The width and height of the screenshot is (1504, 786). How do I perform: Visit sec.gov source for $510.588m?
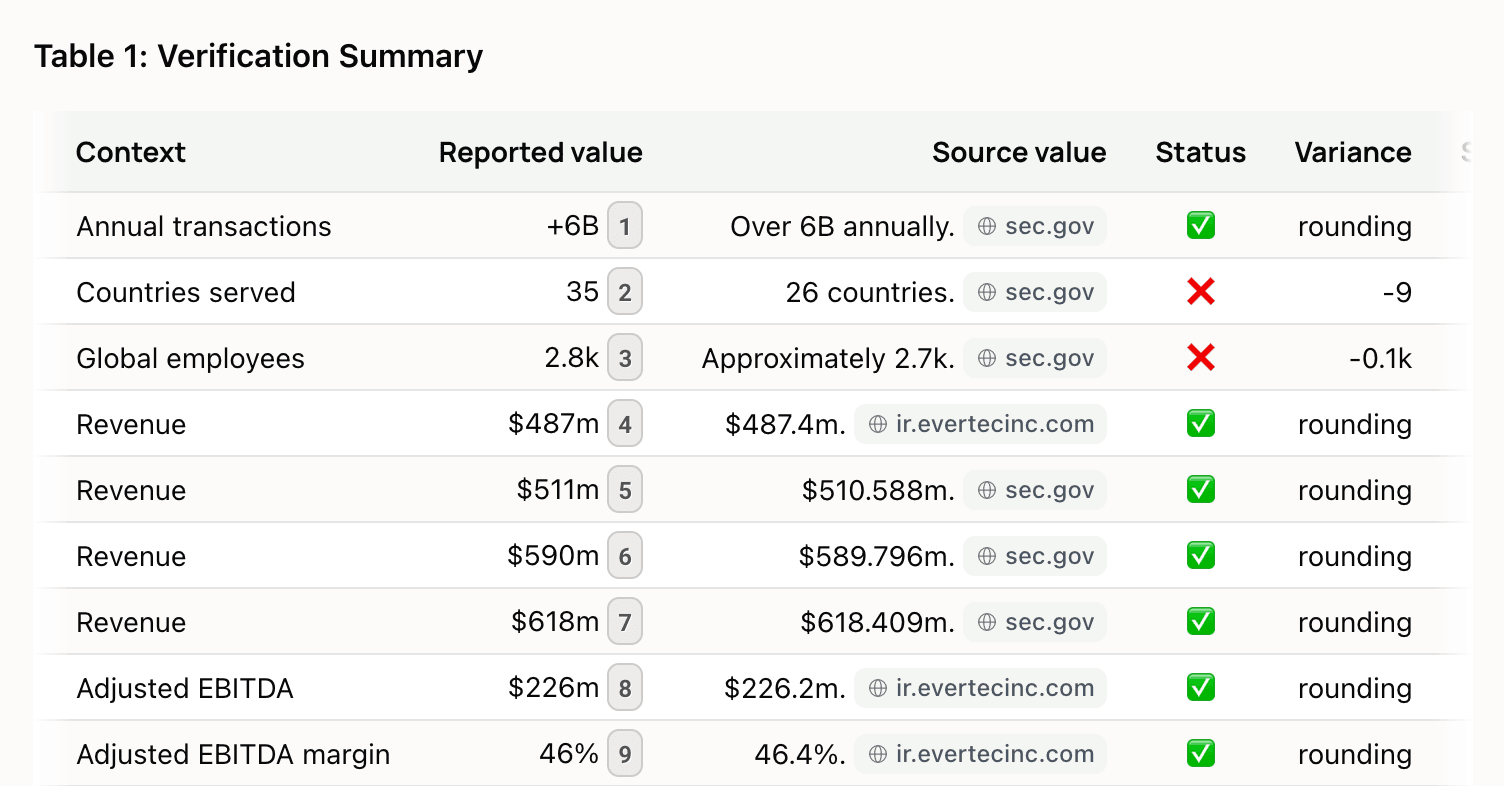click(x=1035, y=490)
